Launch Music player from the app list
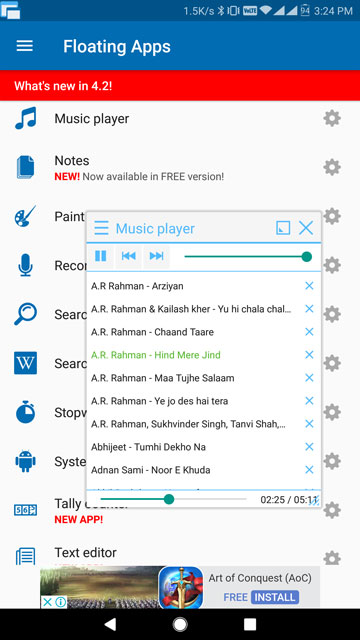The width and height of the screenshot is (360, 640). [x=92, y=119]
